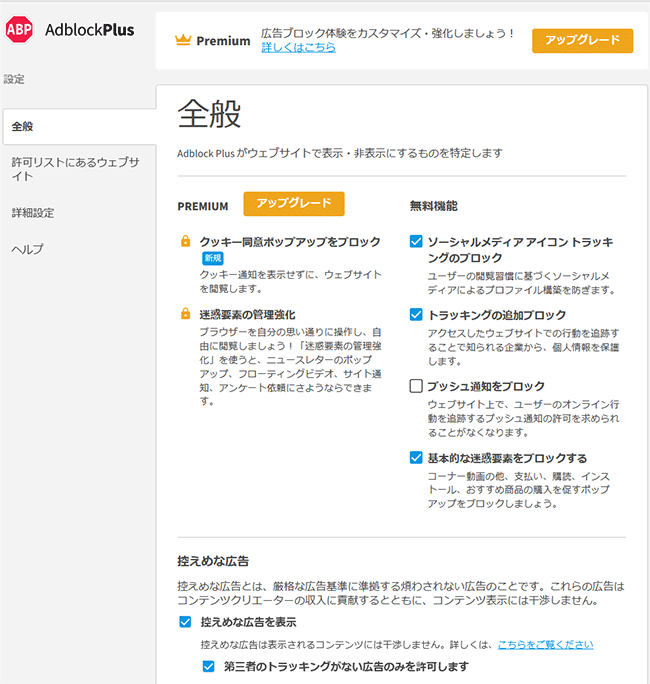
Task: Open 詳しくはこちら link
Action: click(298, 47)
